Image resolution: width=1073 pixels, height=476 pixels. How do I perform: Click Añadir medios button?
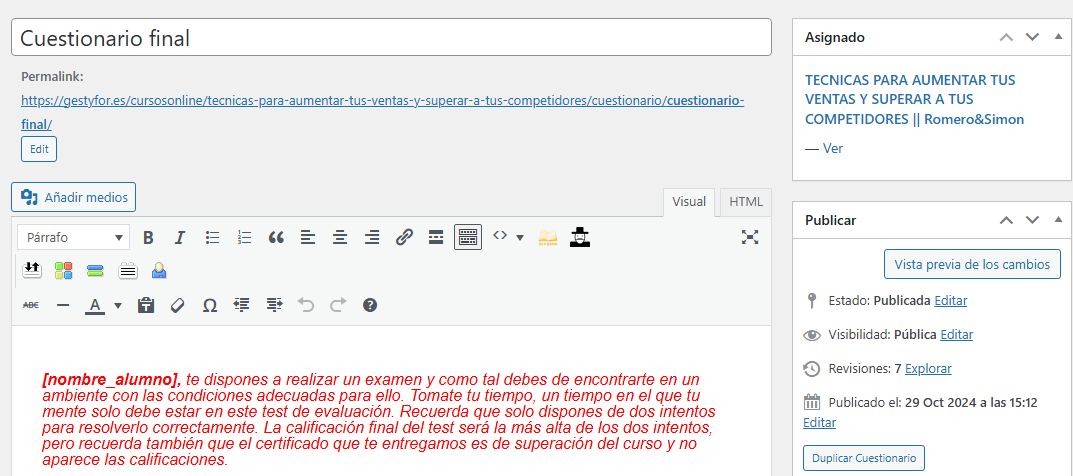[x=74, y=197]
